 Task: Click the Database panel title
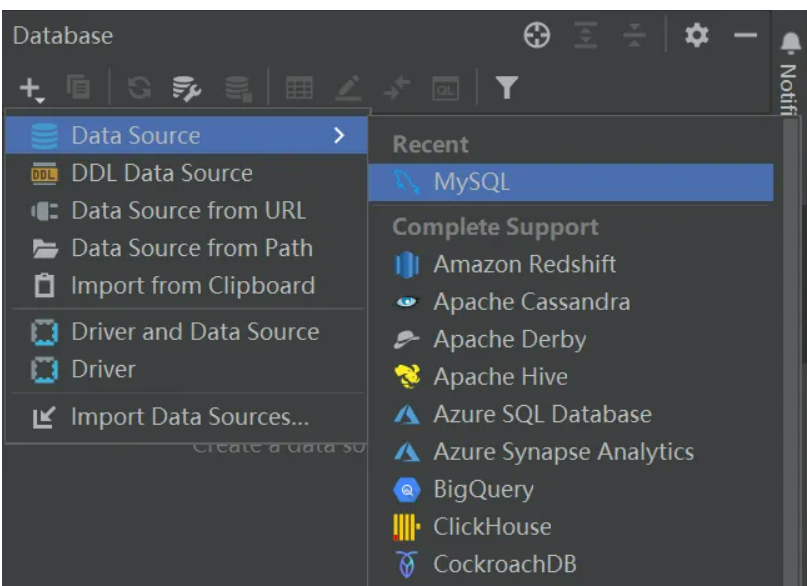[63, 35]
